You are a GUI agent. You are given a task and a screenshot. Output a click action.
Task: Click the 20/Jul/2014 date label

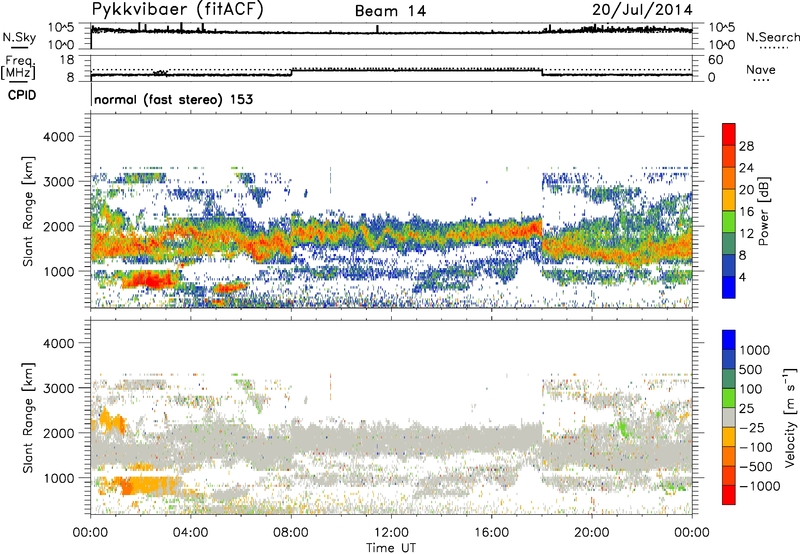(642, 10)
